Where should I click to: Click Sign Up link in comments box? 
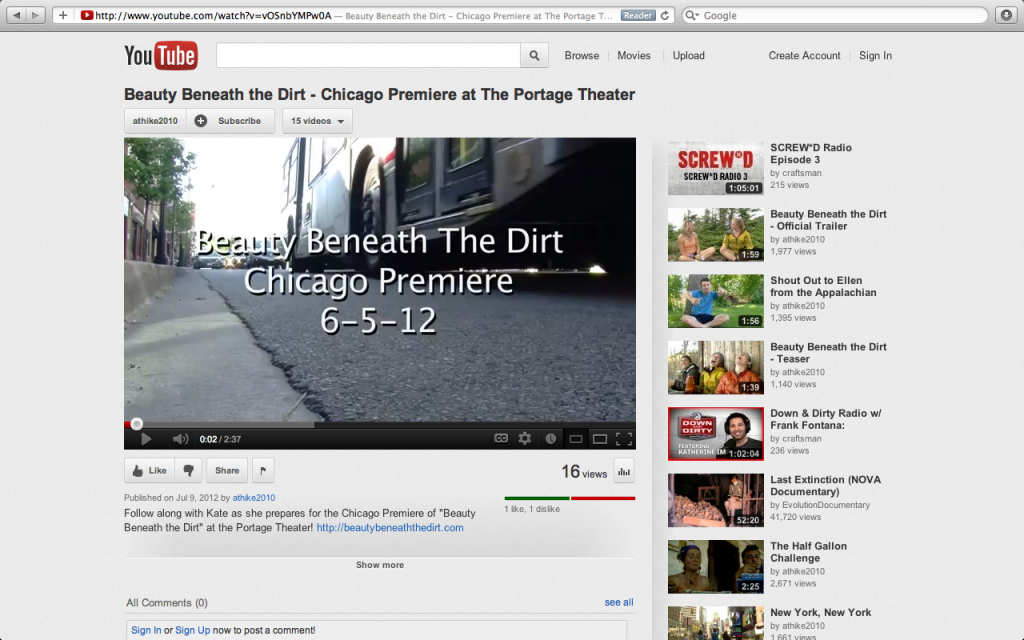pyautogui.click(x=193, y=630)
